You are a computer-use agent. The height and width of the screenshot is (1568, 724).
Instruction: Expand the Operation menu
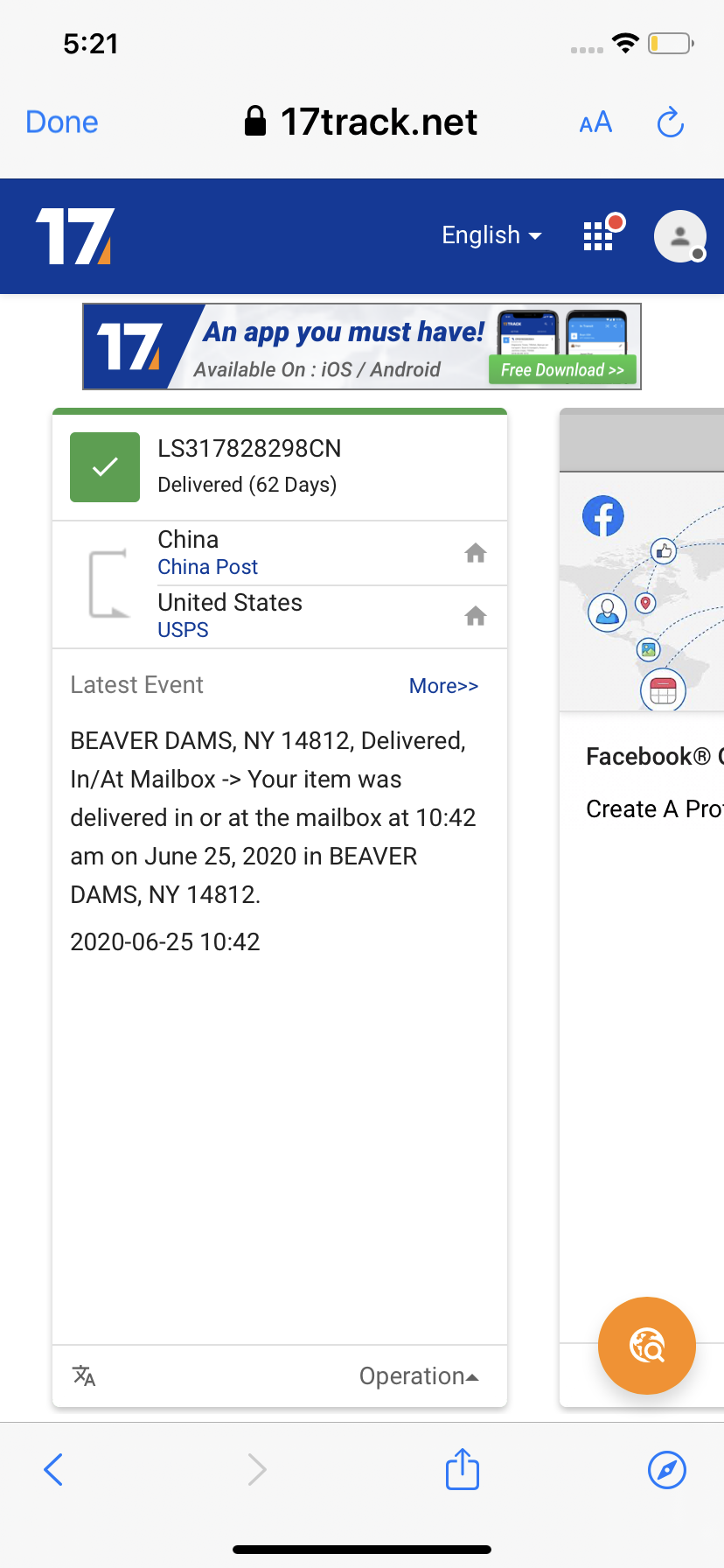coord(419,1376)
